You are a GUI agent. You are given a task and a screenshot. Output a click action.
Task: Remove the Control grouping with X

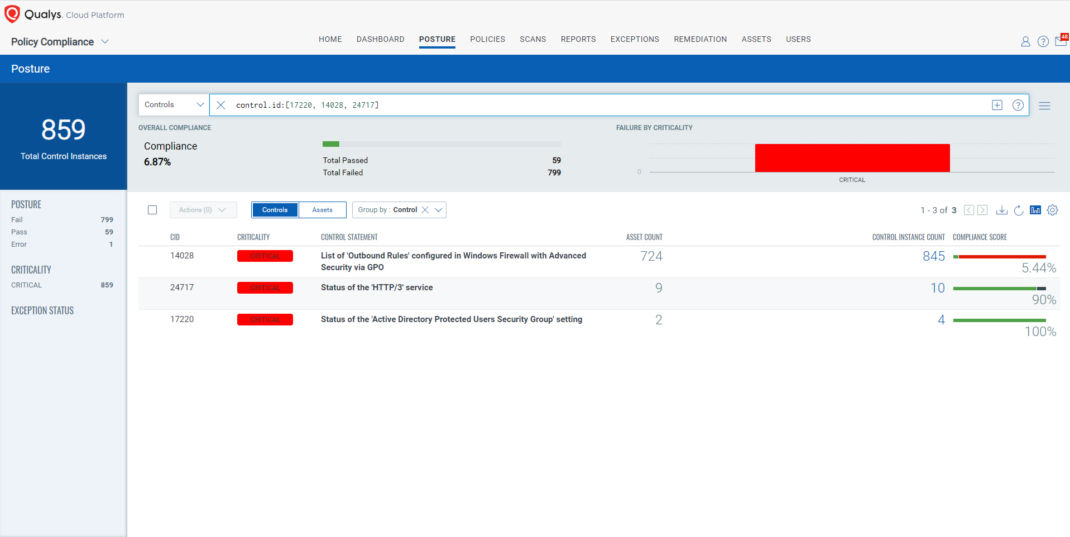[424, 210]
